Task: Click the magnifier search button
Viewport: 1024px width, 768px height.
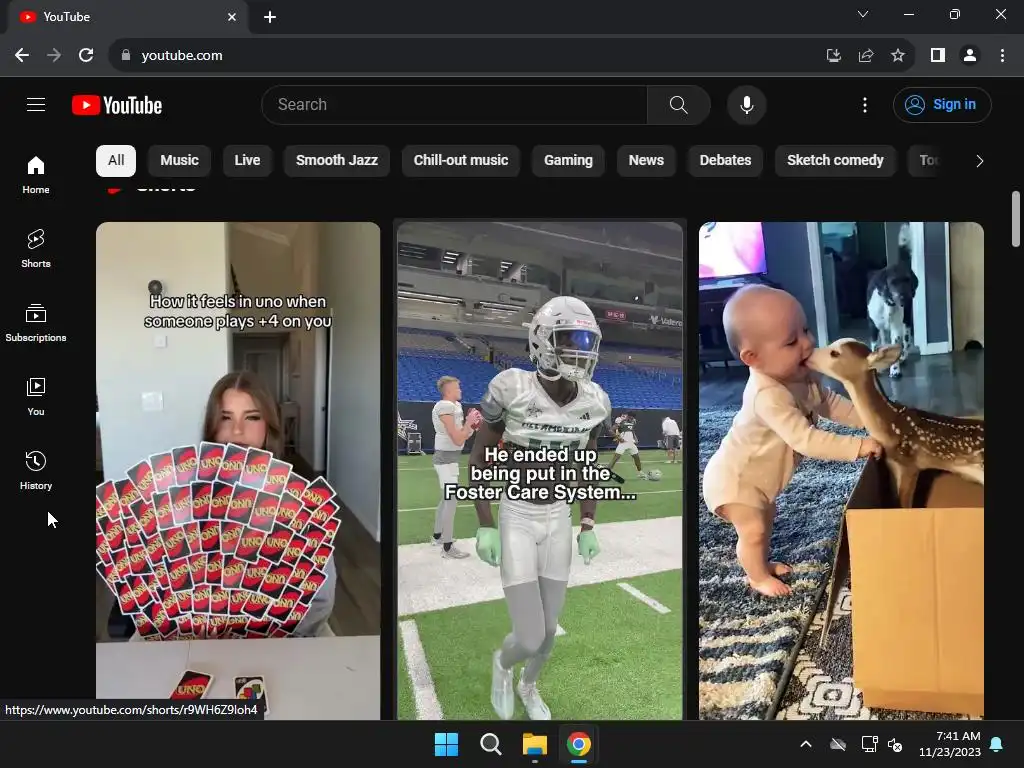Action: [x=679, y=104]
